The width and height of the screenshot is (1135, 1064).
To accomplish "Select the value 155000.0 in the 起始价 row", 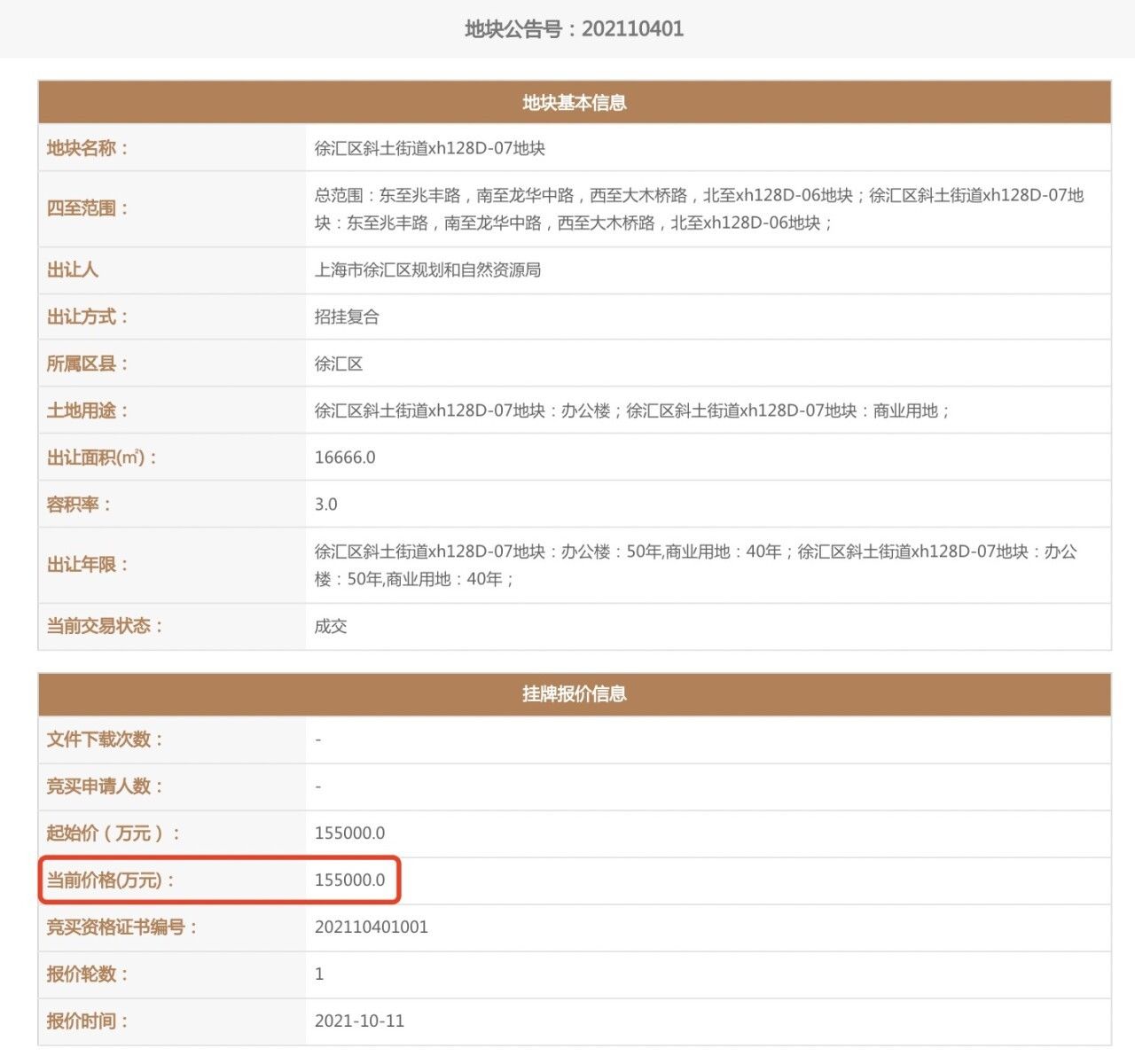I will point(350,833).
